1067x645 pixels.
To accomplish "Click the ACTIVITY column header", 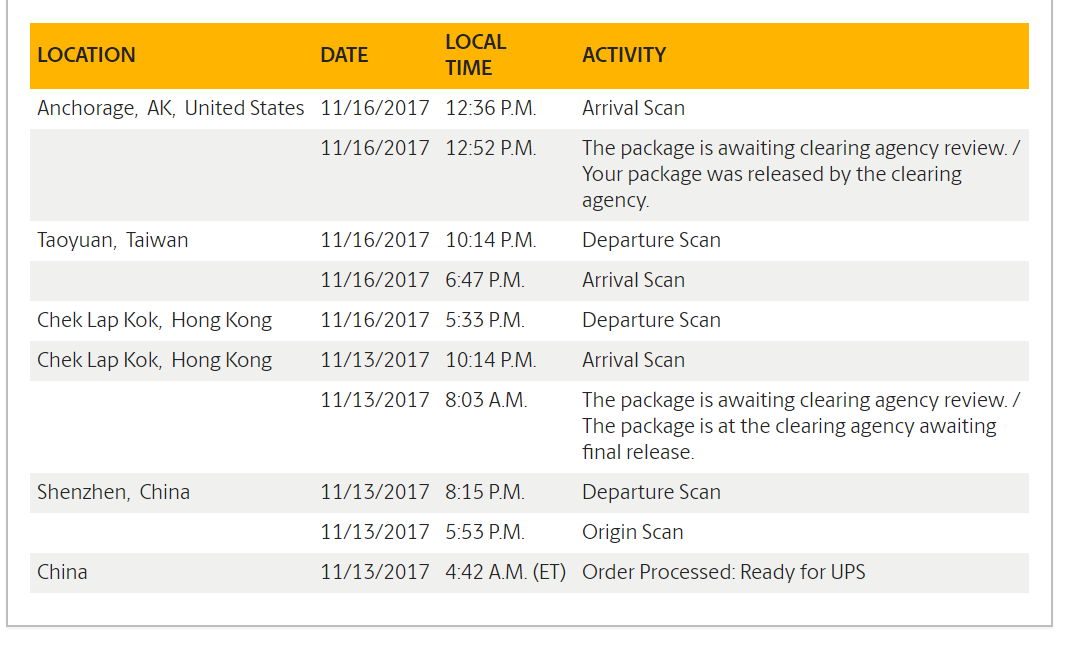I will (x=624, y=55).
